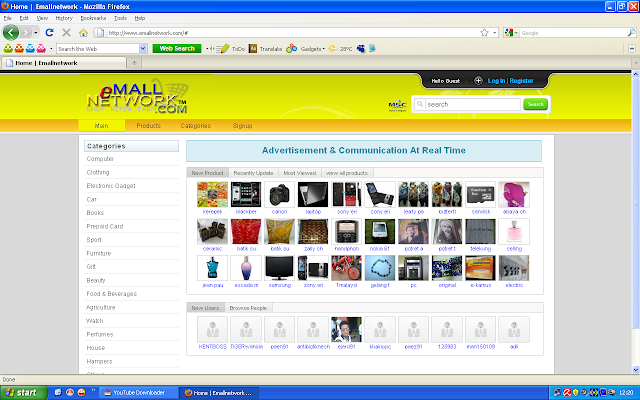Open the laptop product thumbnail
The height and width of the screenshot is (400, 640).
pos(313,195)
